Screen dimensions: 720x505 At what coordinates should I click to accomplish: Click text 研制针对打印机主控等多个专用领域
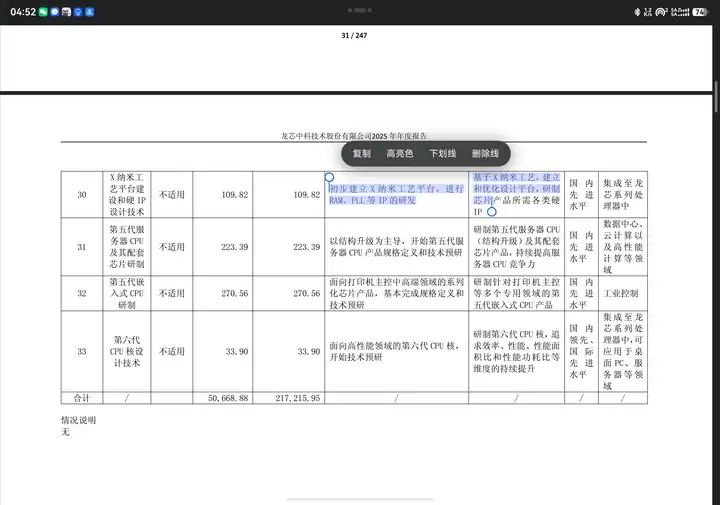pos(517,287)
